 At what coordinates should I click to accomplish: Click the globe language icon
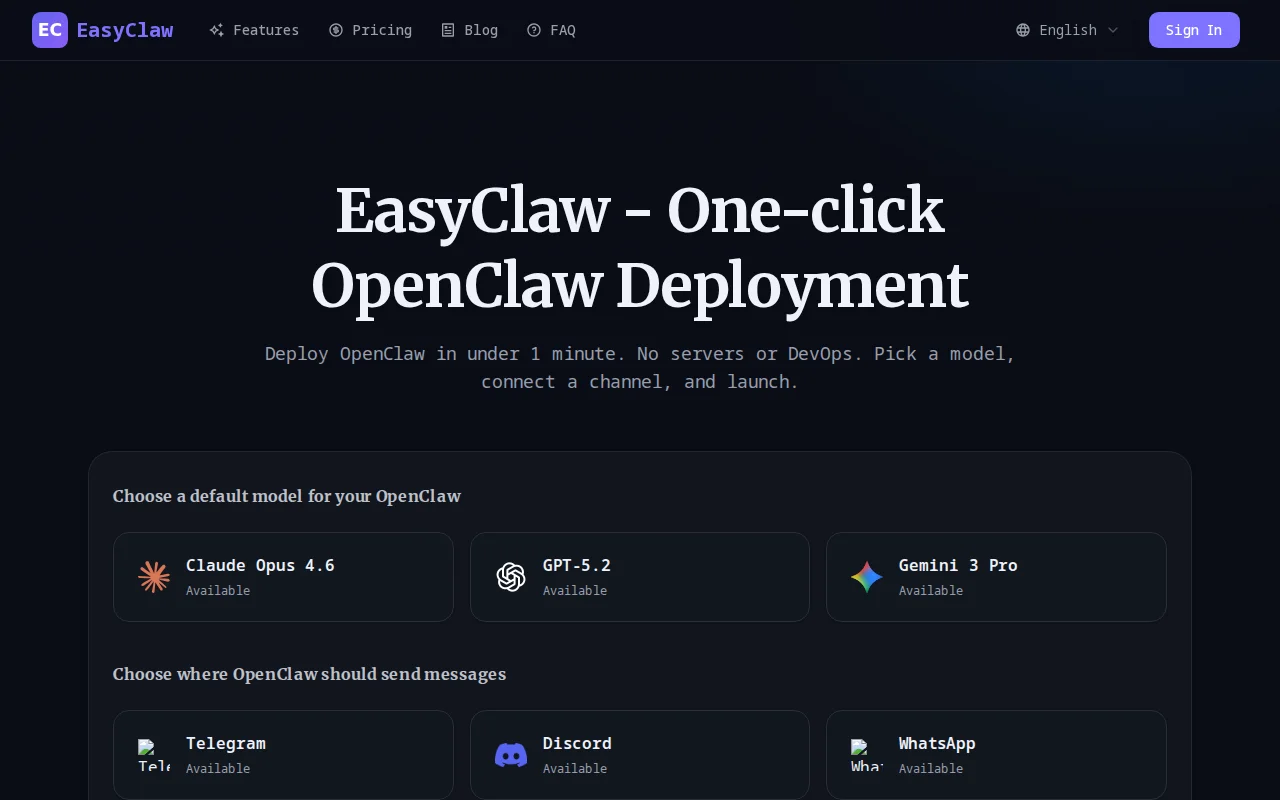(1023, 30)
